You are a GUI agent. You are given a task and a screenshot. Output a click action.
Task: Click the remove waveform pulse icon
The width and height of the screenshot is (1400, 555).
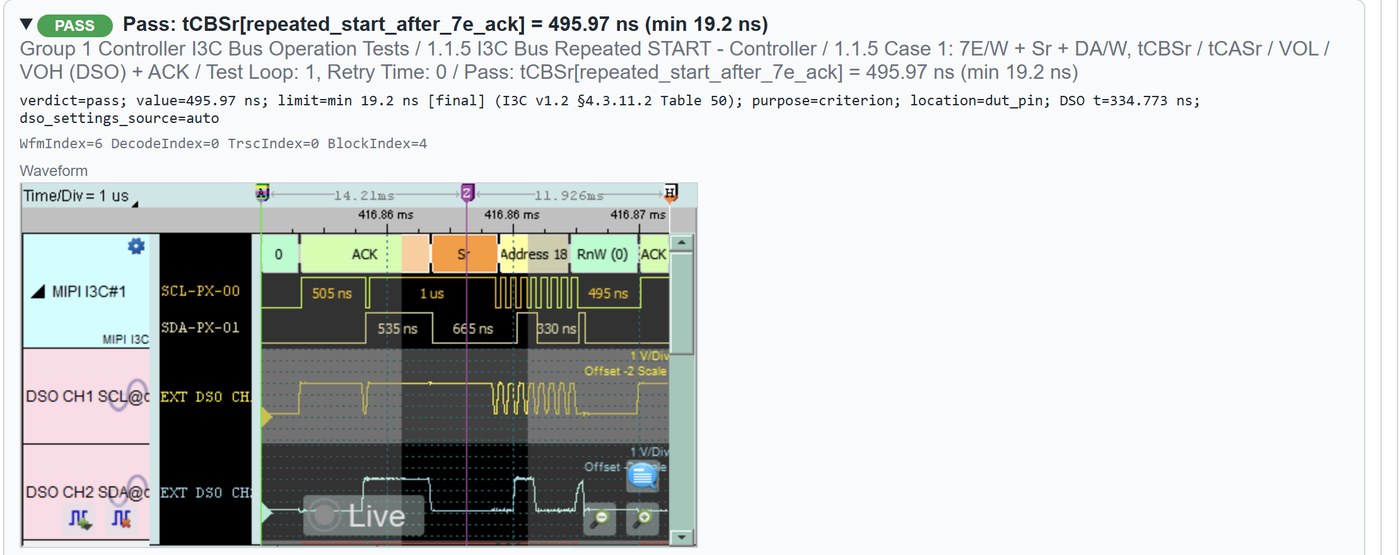tap(121, 518)
